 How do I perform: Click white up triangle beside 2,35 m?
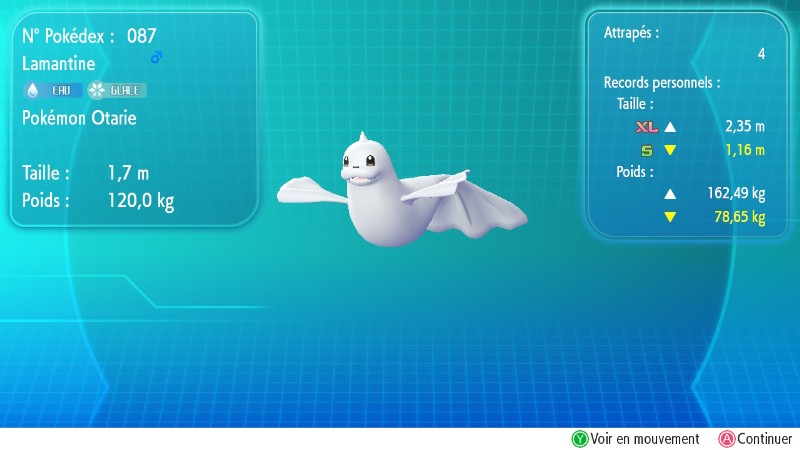tap(670, 128)
